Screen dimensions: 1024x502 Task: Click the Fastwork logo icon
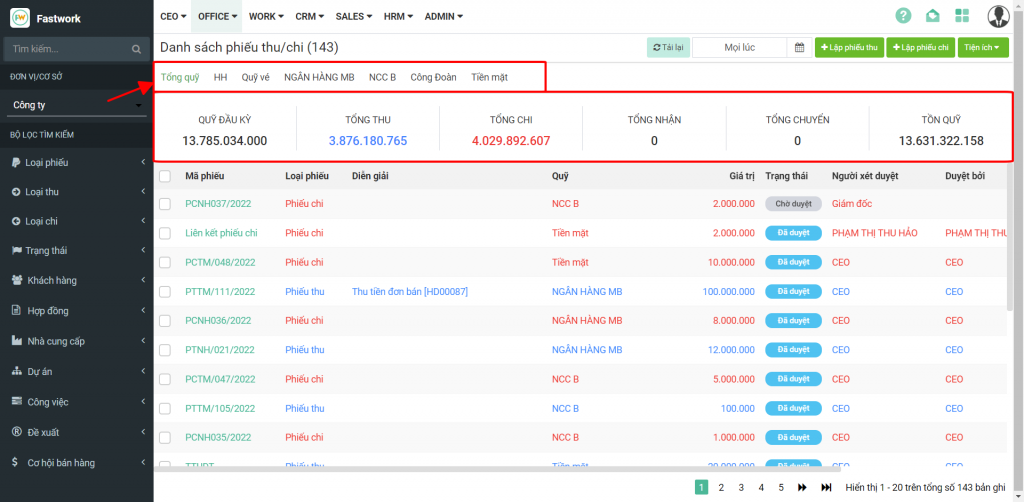(x=20, y=17)
